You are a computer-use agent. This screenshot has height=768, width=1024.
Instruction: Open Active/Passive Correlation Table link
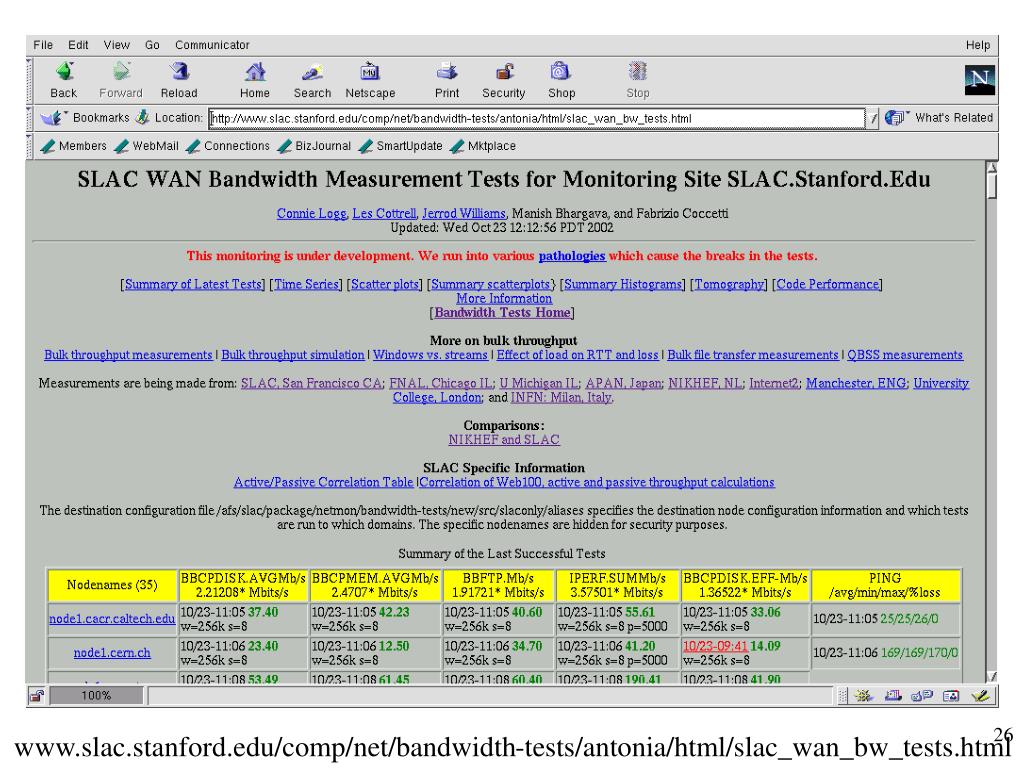point(323,483)
